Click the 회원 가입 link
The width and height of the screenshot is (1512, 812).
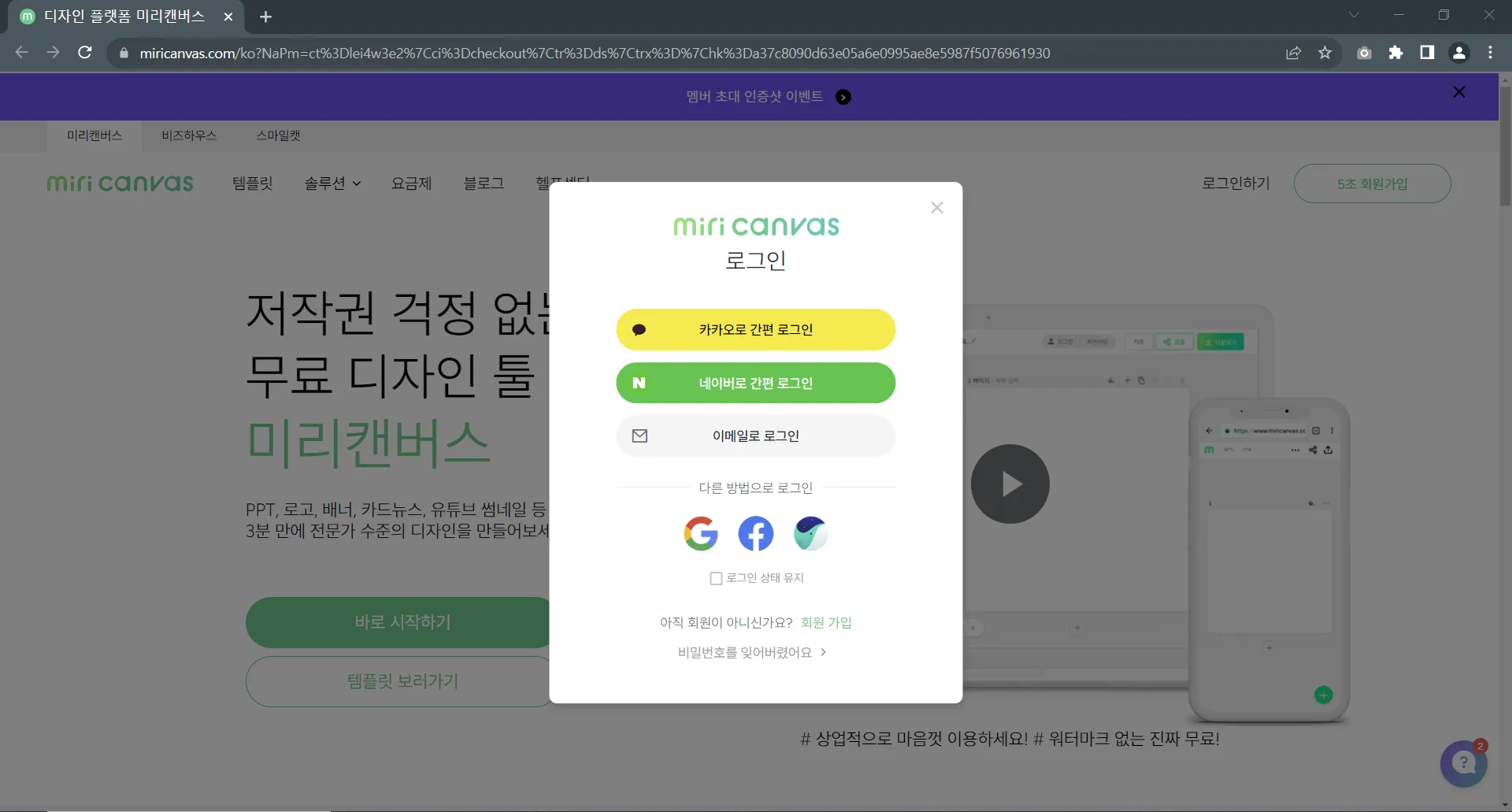826,622
